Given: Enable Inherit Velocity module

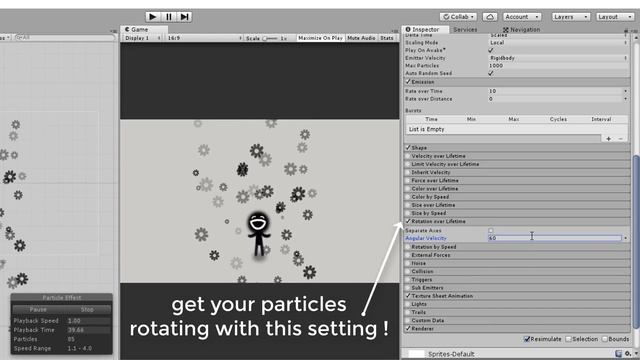Looking at the screenshot, I should tap(408, 172).
